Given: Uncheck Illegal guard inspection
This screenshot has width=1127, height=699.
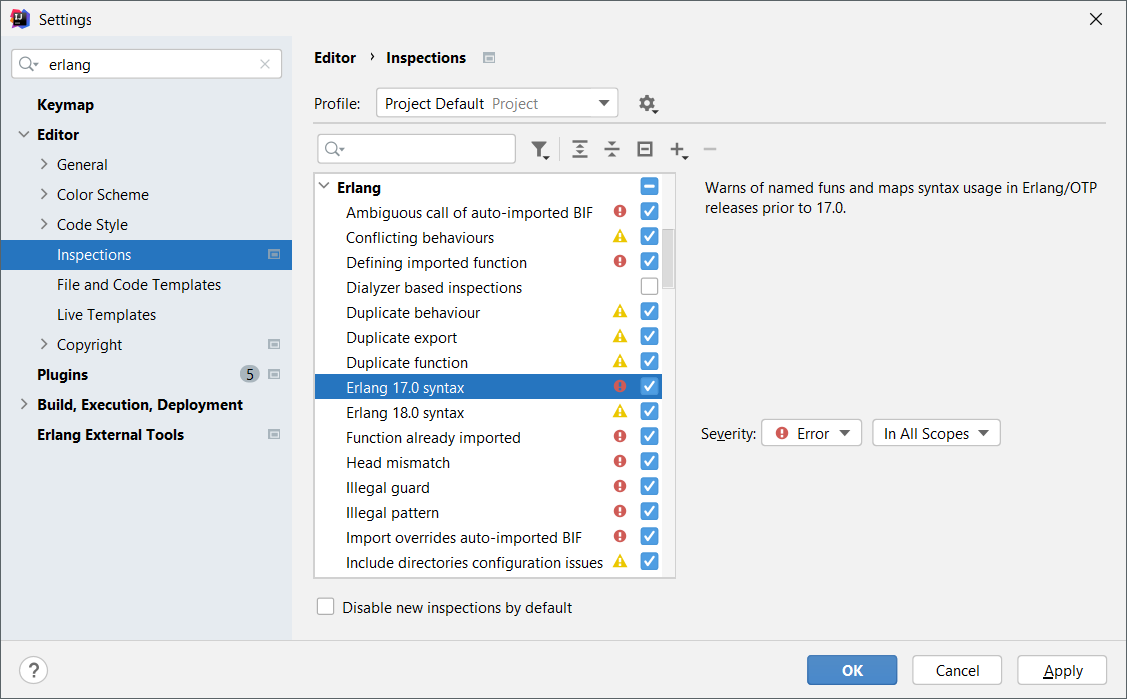Looking at the screenshot, I should 649,486.
